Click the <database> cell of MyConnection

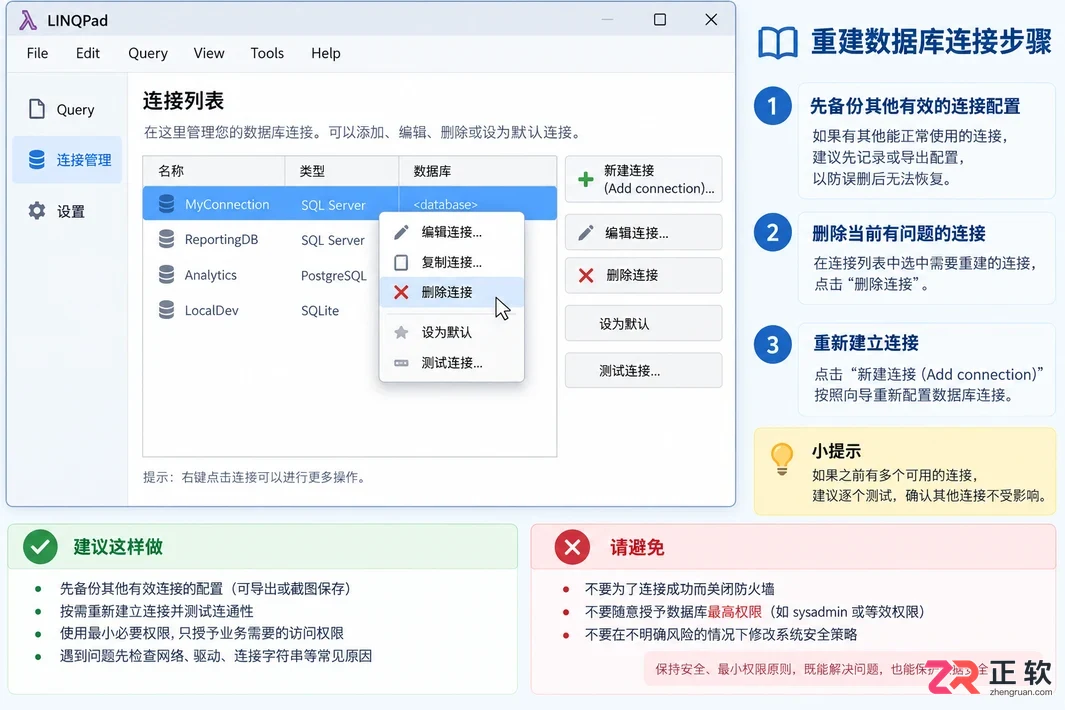coord(446,205)
